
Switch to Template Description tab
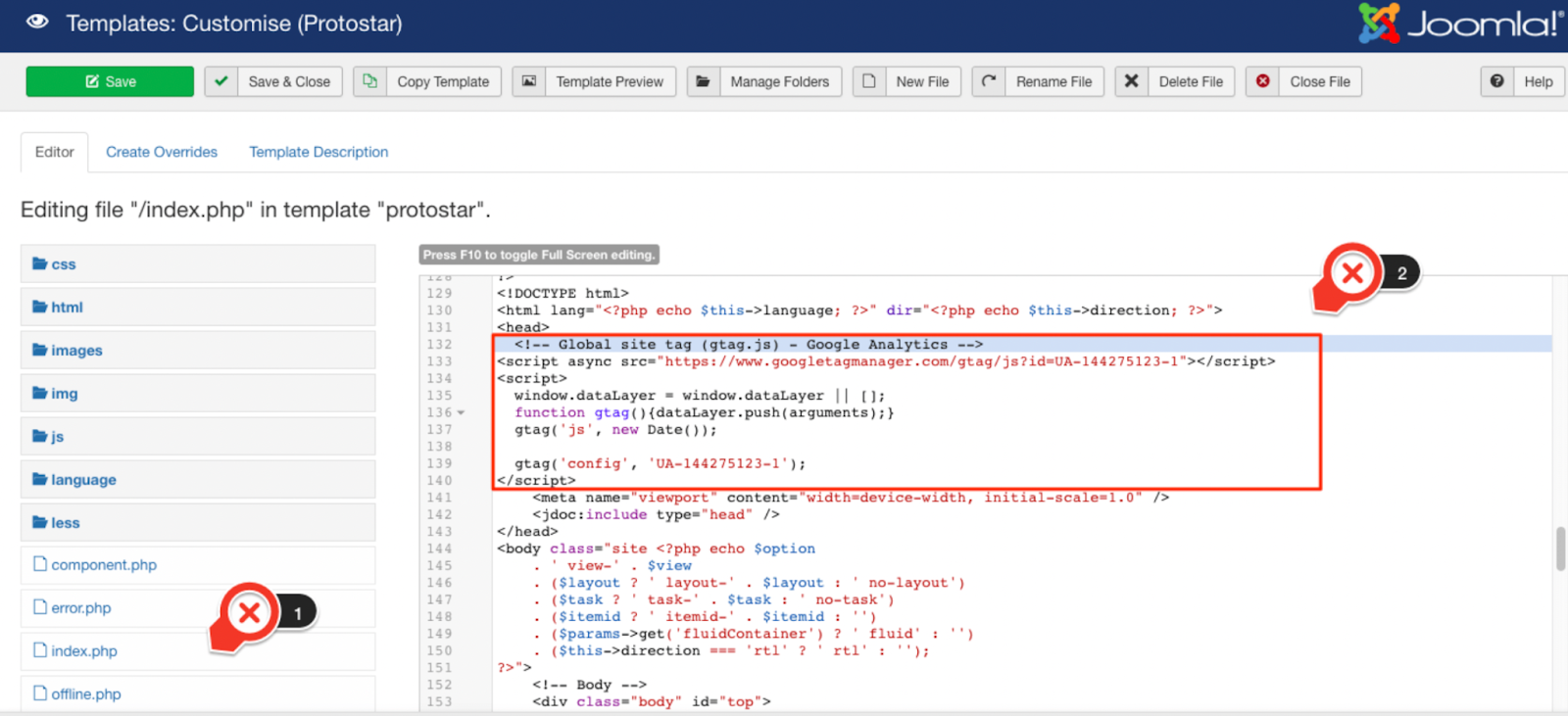tap(318, 152)
